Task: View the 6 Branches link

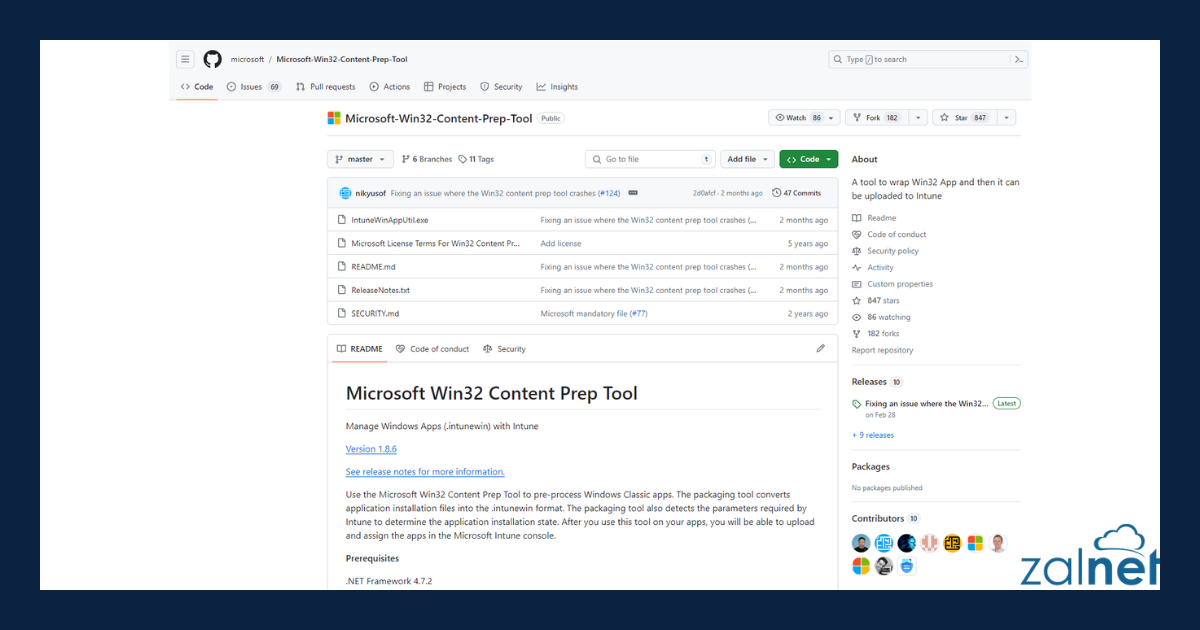Action: tap(427, 159)
